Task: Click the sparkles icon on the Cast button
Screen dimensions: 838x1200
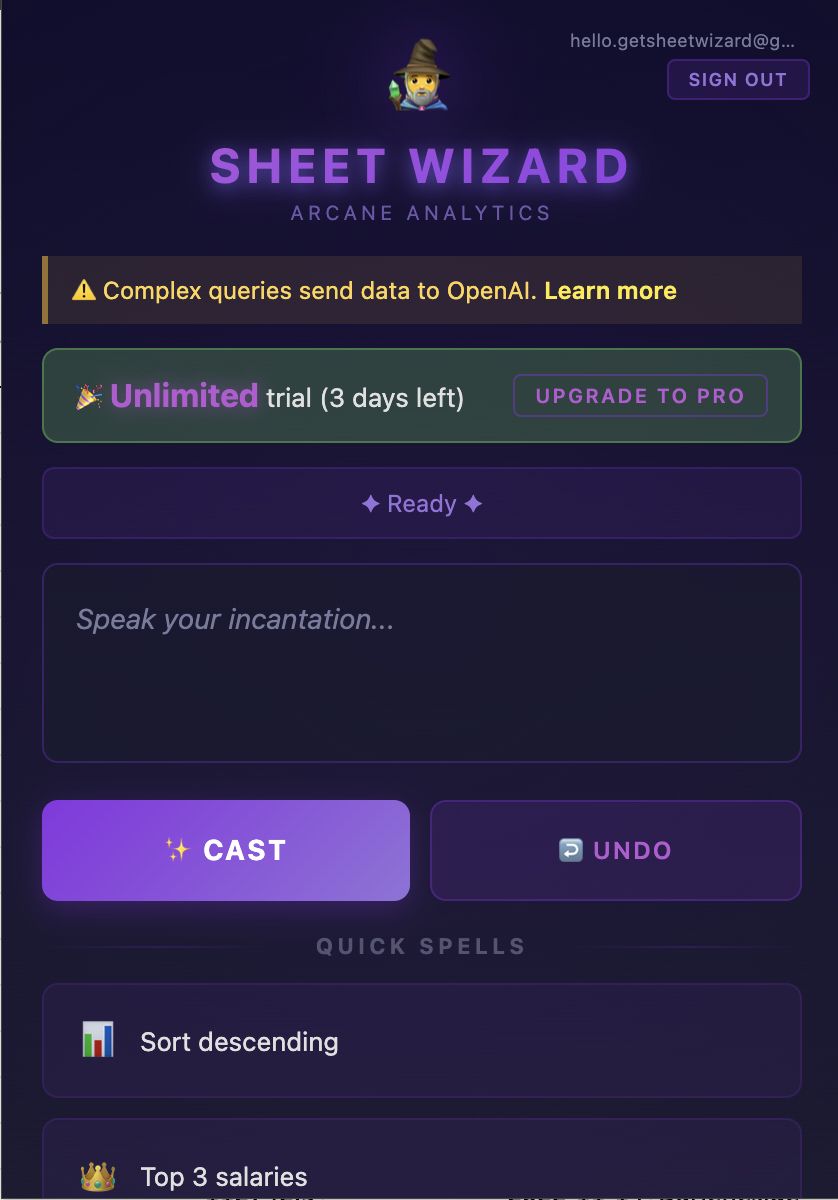Action: coord(178,850)
